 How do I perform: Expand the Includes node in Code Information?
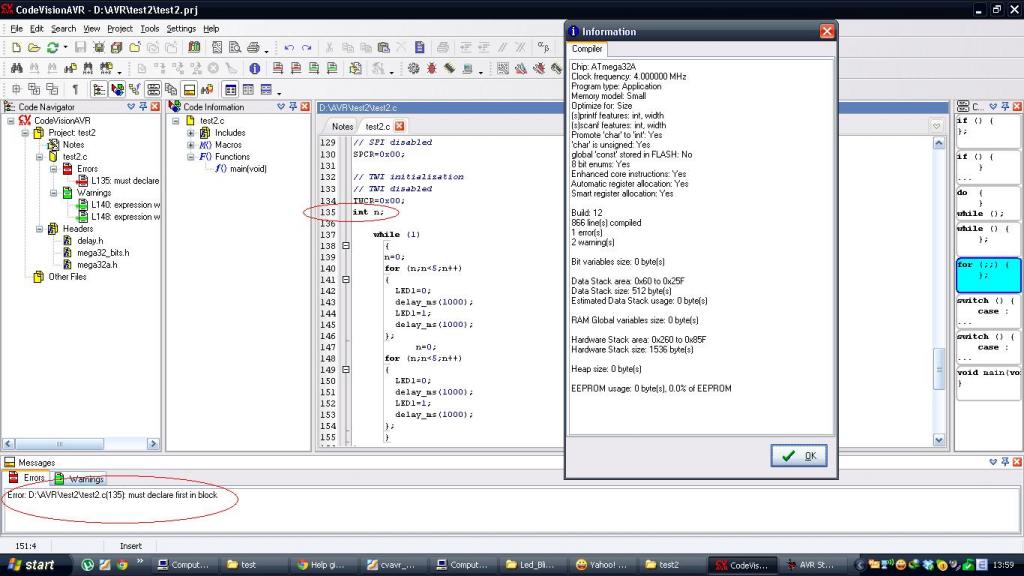tap(191, 133)
